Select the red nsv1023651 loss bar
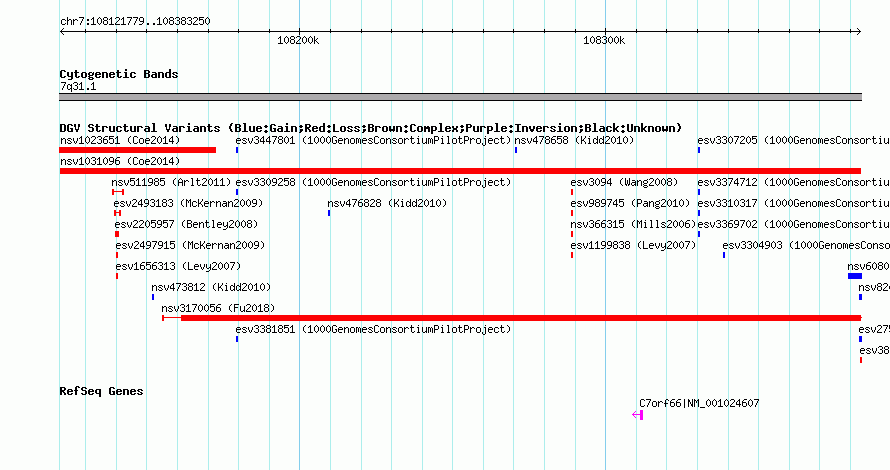The image size is (890, 470). click(137, 150)
